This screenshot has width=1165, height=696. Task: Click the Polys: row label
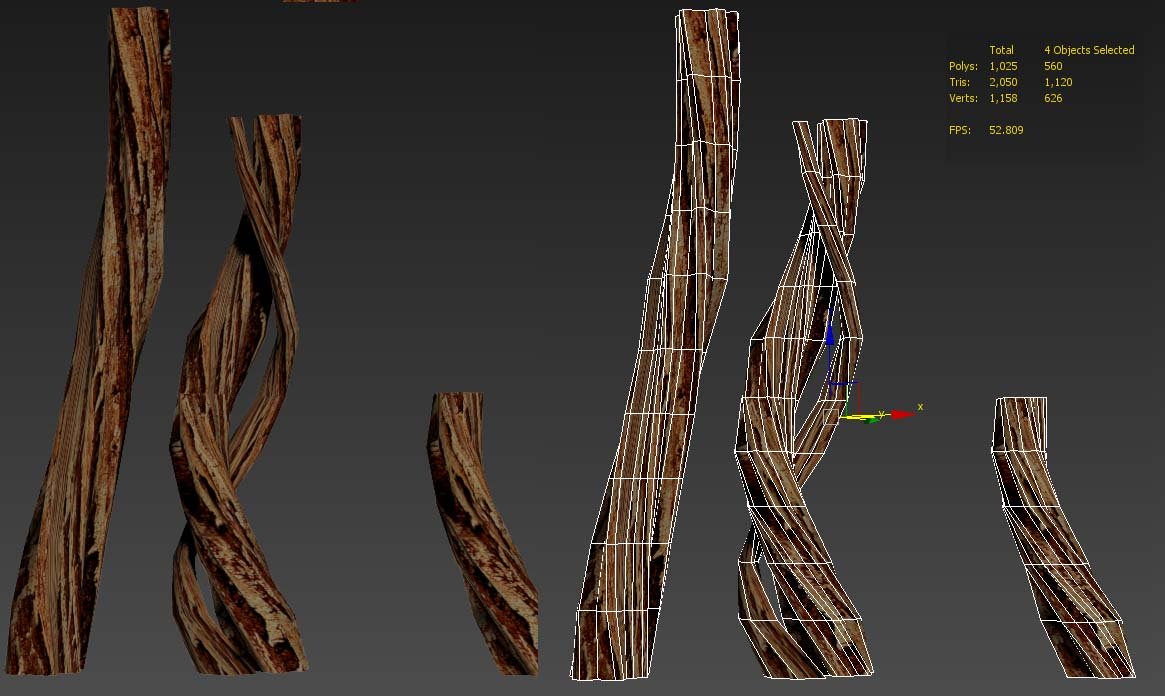963,66
